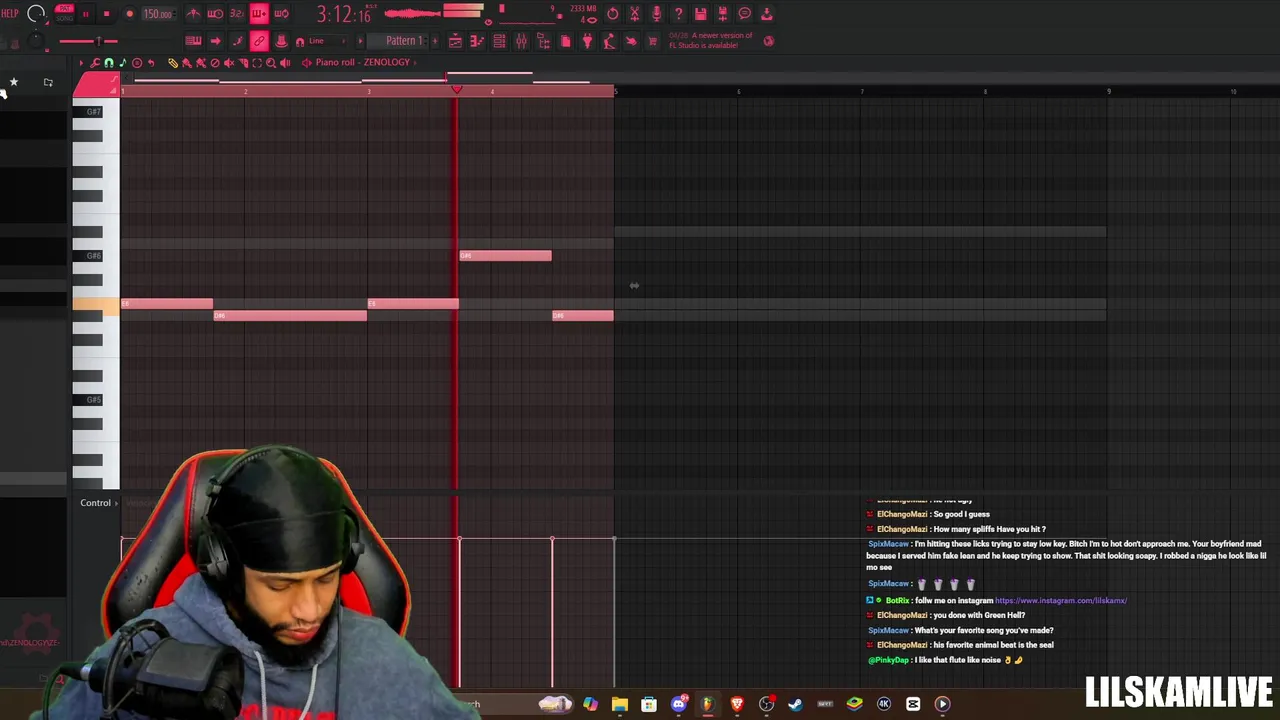Viewport: 1280px width, 720px height.
Task: Select the slice tool icon
Action: pyautogui.click(x=243, y=63)
